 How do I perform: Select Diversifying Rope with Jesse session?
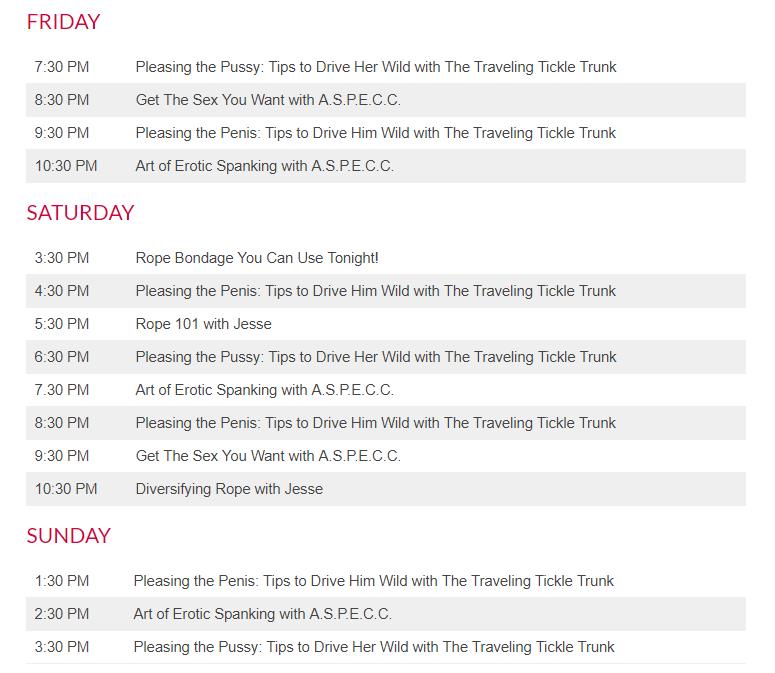pos(229,489)
